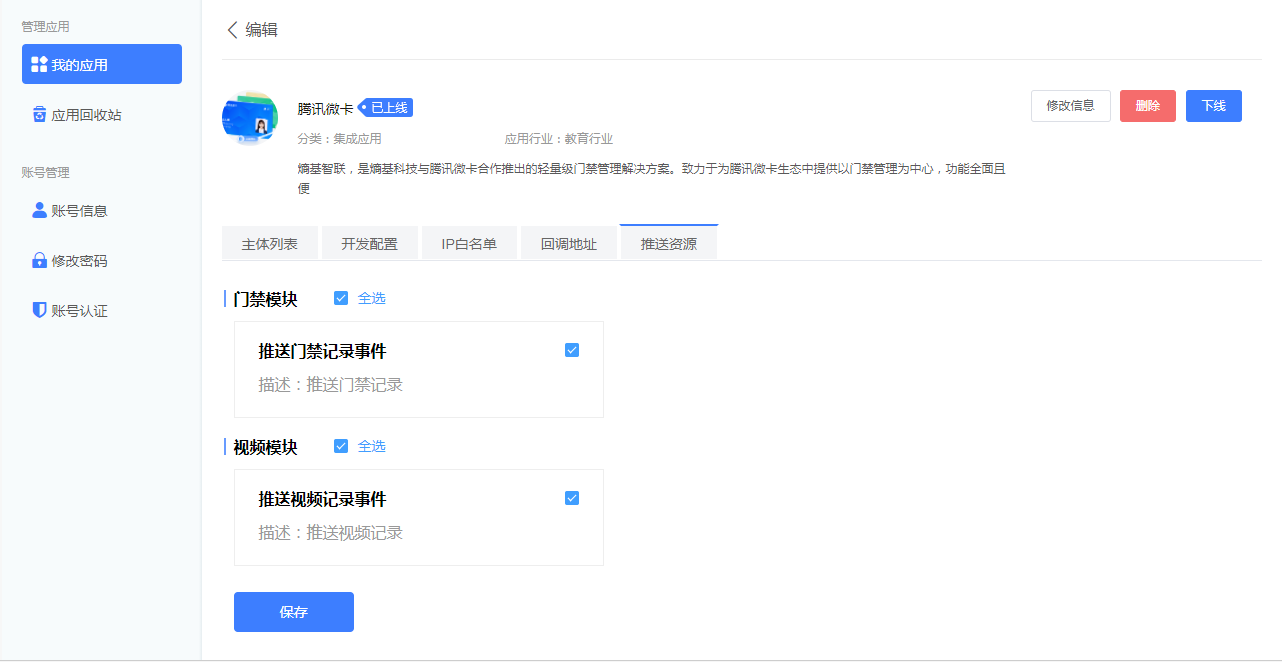Click the back arrow next to 编辑
The image size is (1282, 662).
(233, 30)
